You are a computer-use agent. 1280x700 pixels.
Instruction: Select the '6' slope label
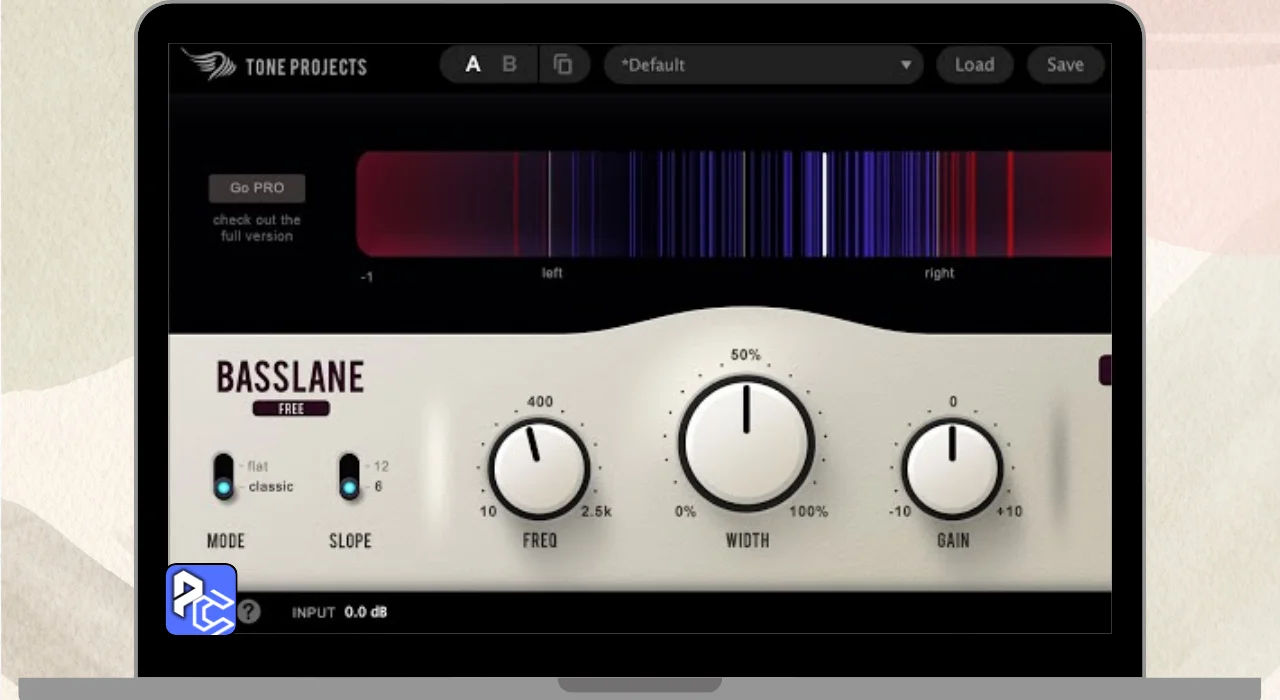(x=378, y=487)
